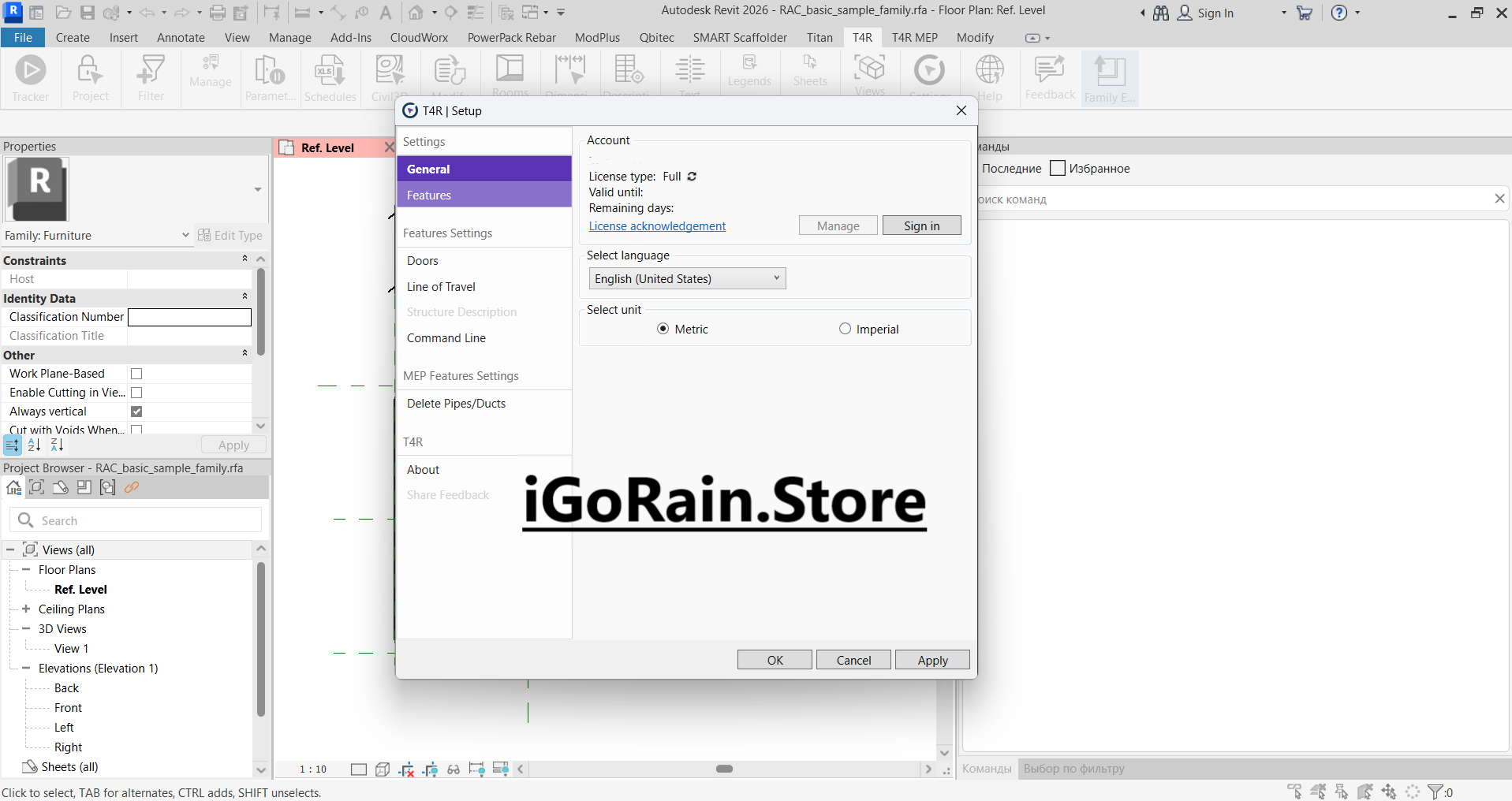The width and height of the screenshot is (1512, 801).
Task: Uncheck the Always vertical property
Action: [x=136, y=411]
